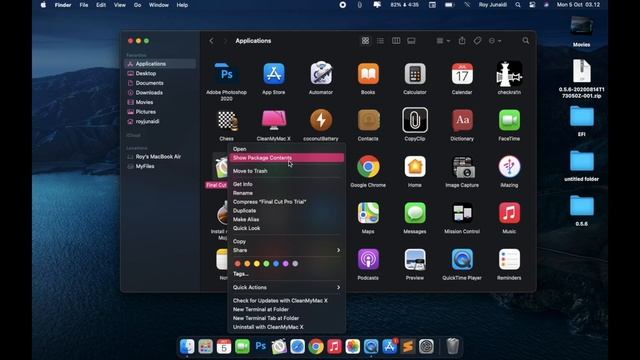Open the Action gear dropdown in toolbar
Image resolution: width=640 pixels, height=360 pixels.
tap(495, 41)
